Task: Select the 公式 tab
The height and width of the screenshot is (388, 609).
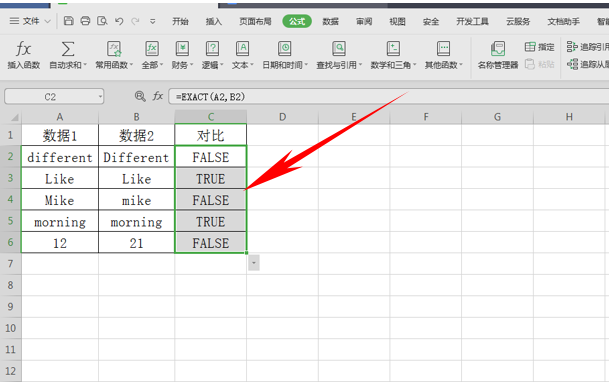Action: pos(297,21)
